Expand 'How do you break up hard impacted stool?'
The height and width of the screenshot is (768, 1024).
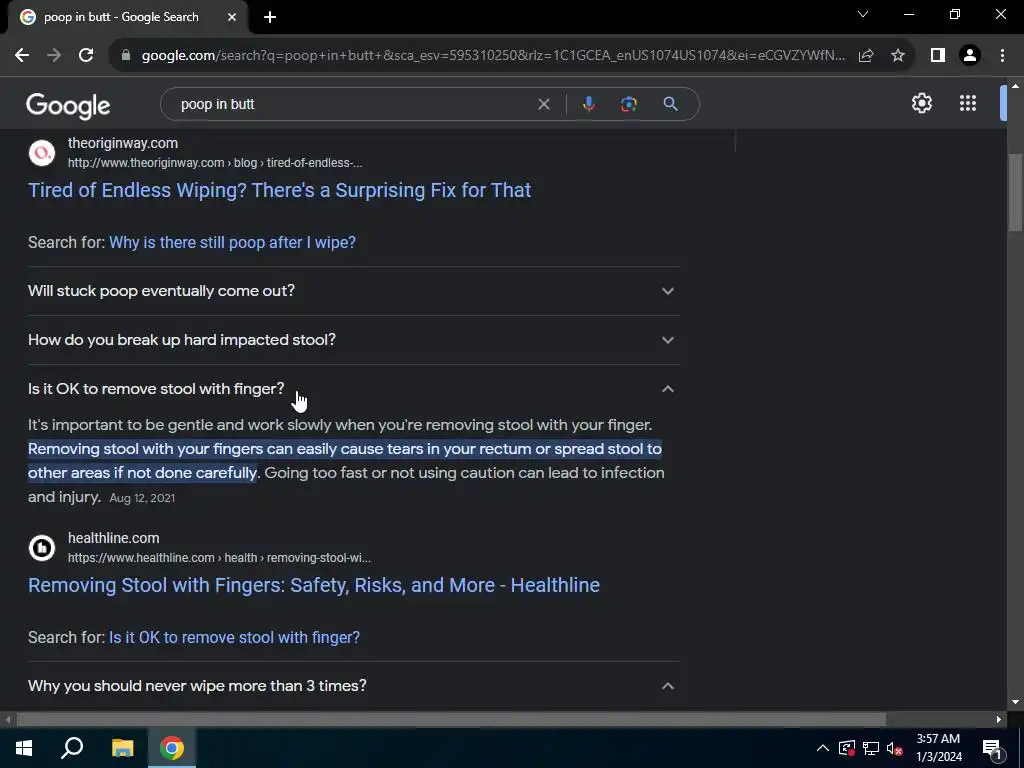pos(353,340)
